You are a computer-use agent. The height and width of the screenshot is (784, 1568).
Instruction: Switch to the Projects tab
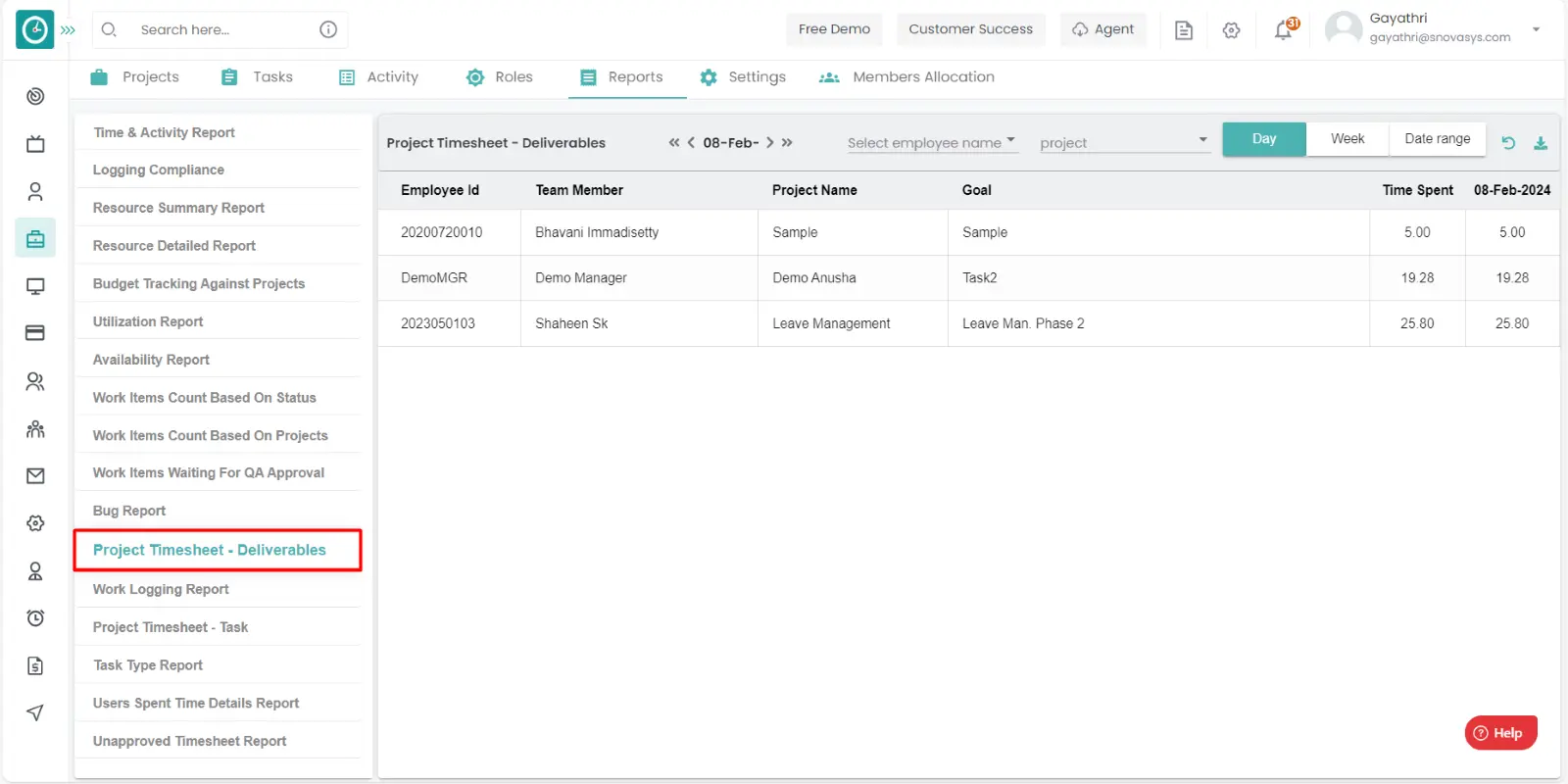(135, 77)
